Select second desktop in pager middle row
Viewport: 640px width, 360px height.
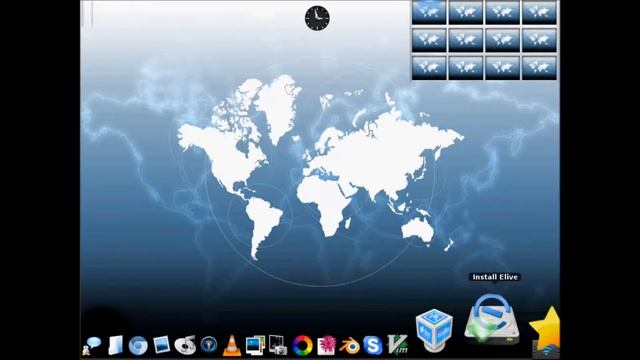coord(466,40)
